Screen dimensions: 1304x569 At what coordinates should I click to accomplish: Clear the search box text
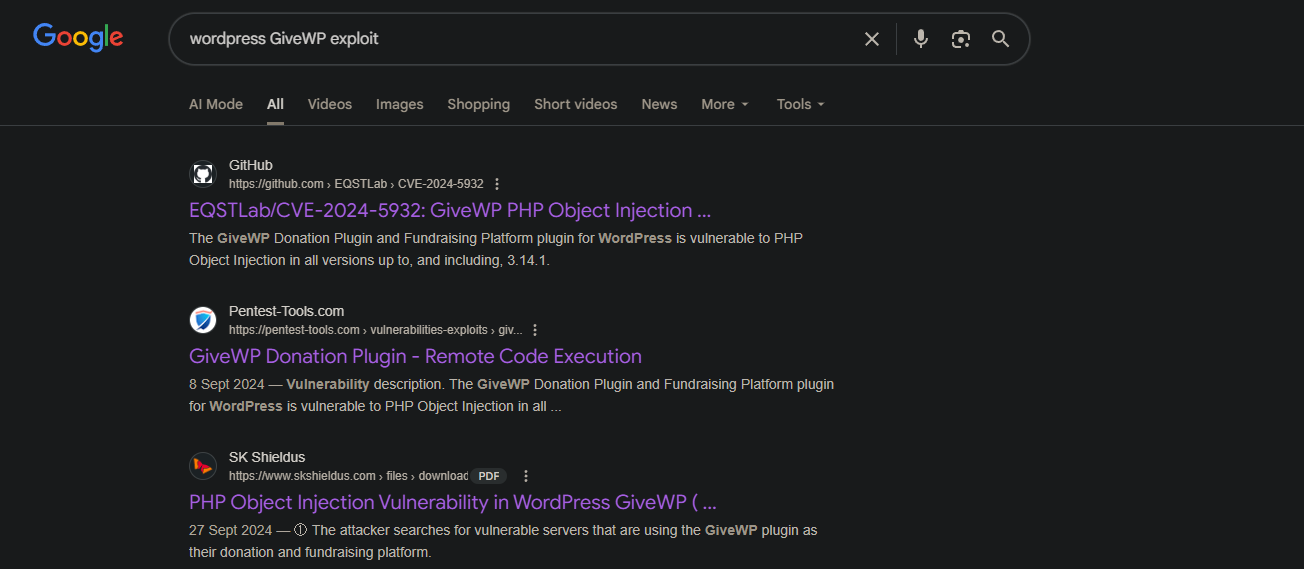(x=871, y=39)
